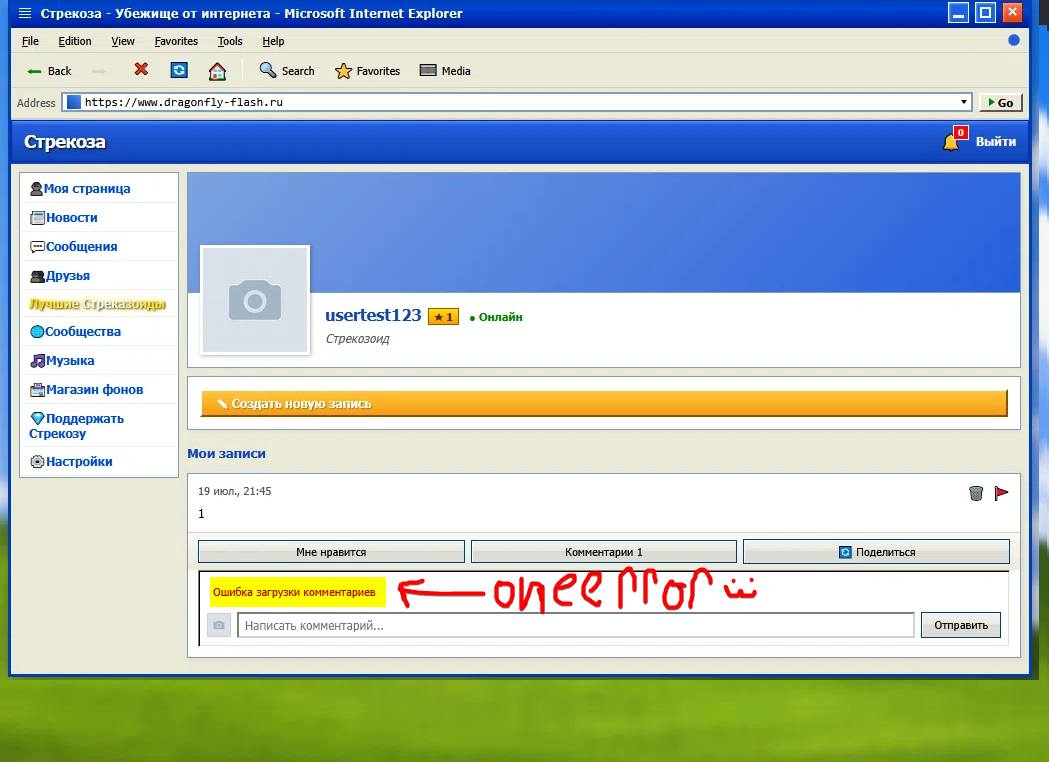1049x762 pixels.
Task: Click the post date 19 июл., 21:45
Action: pyautogui.click(x=235, y=491)
